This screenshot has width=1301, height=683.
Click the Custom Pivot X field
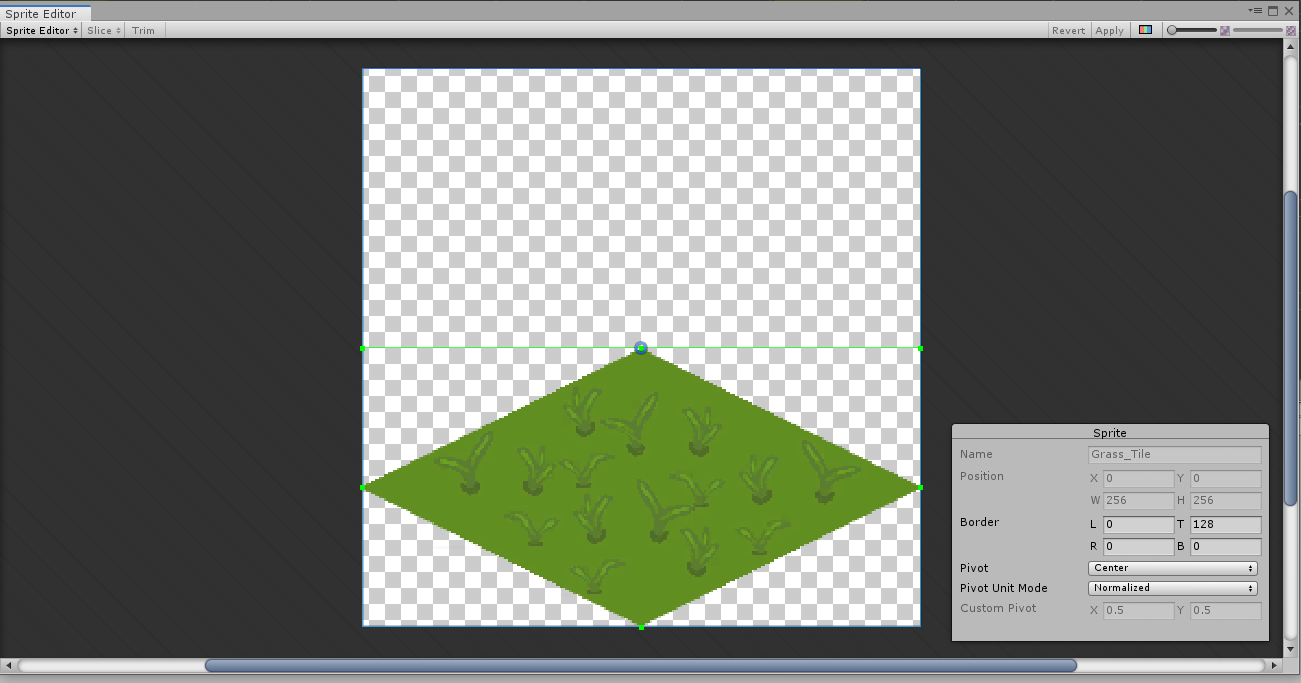pyautogui.click(x=1138, y=609)
